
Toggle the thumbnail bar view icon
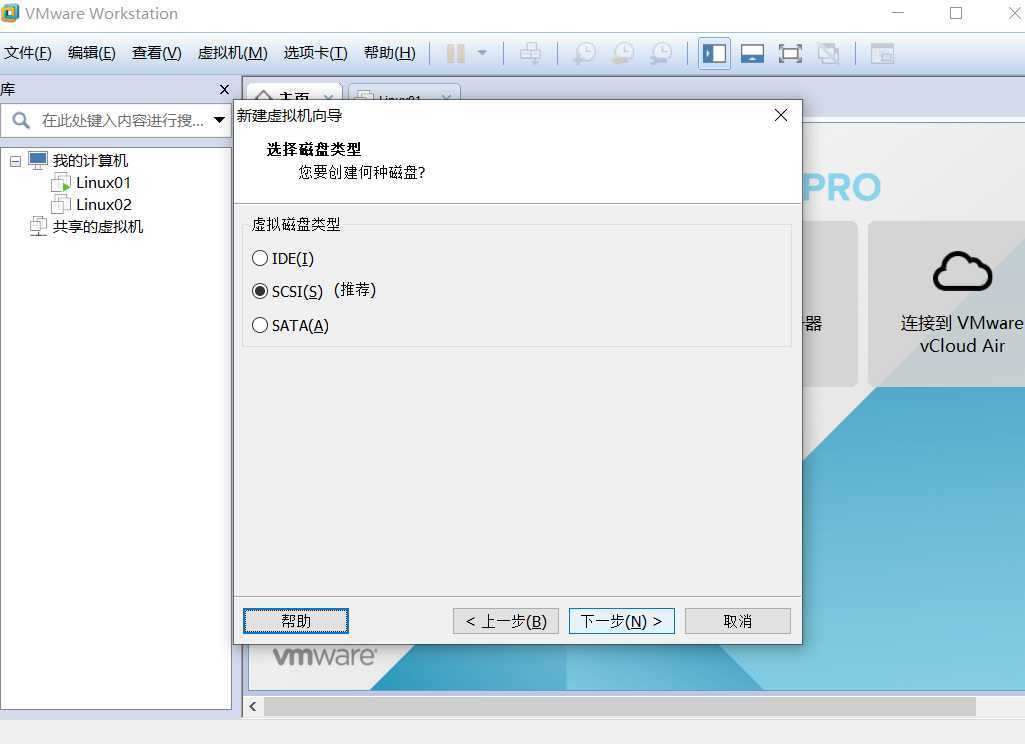click(752, 54)
